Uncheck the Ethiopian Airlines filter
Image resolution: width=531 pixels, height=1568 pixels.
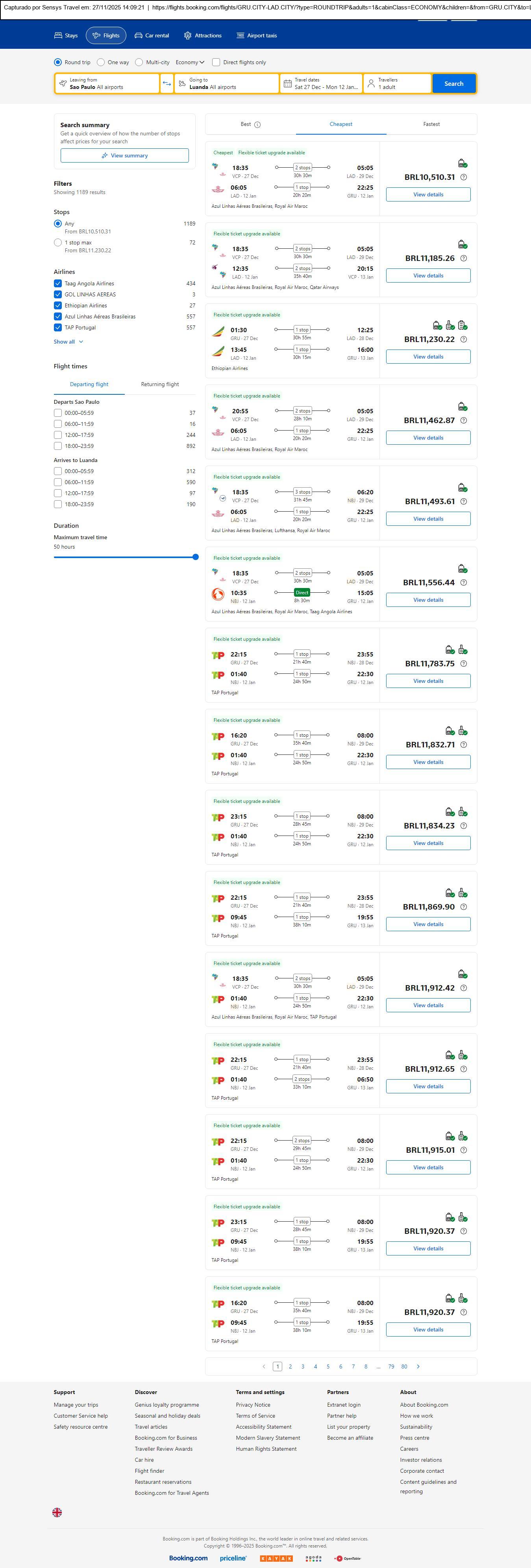click(x=58, y=305)
